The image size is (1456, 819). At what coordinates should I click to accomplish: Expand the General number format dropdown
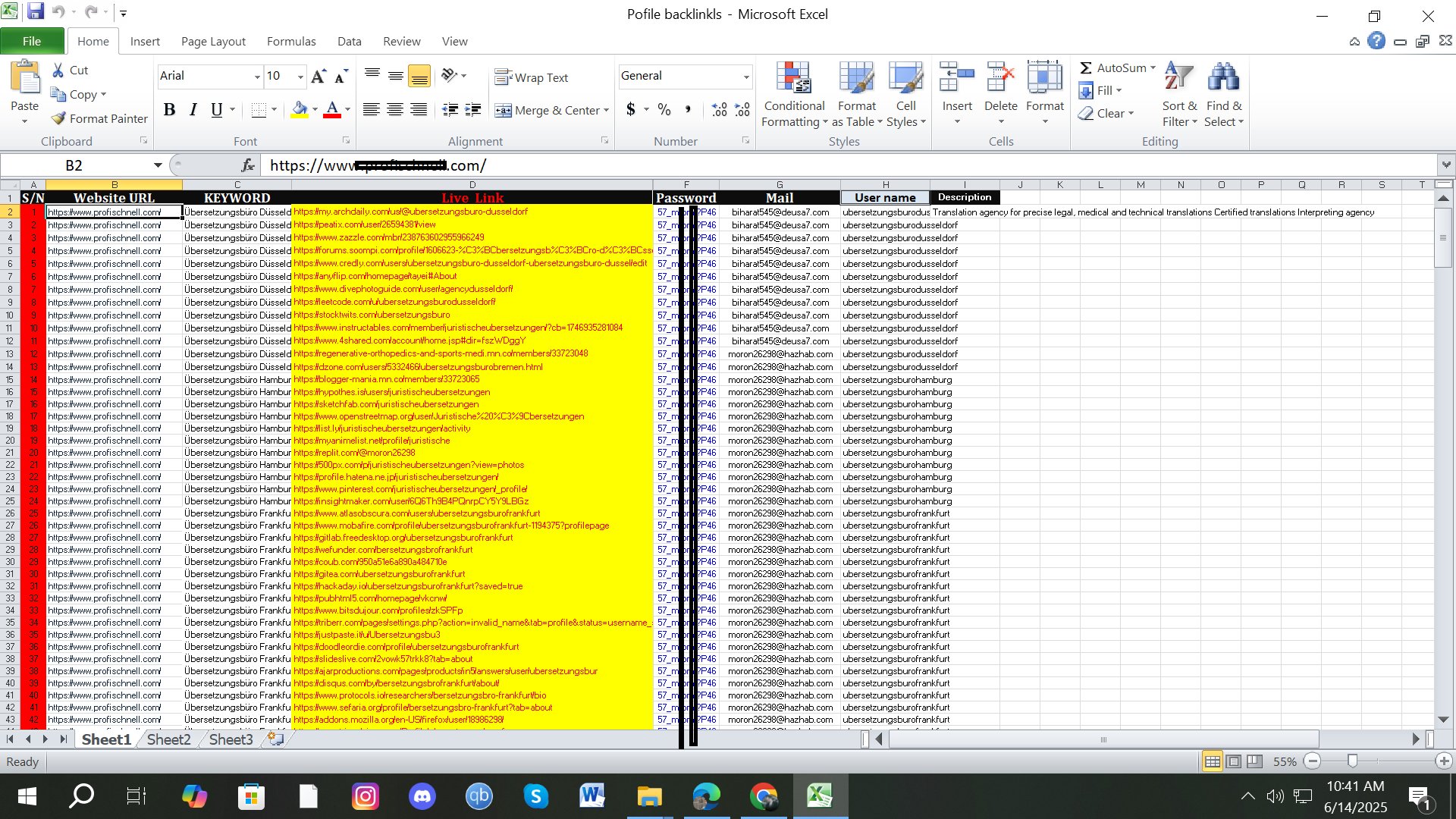(x=746, y=76)
